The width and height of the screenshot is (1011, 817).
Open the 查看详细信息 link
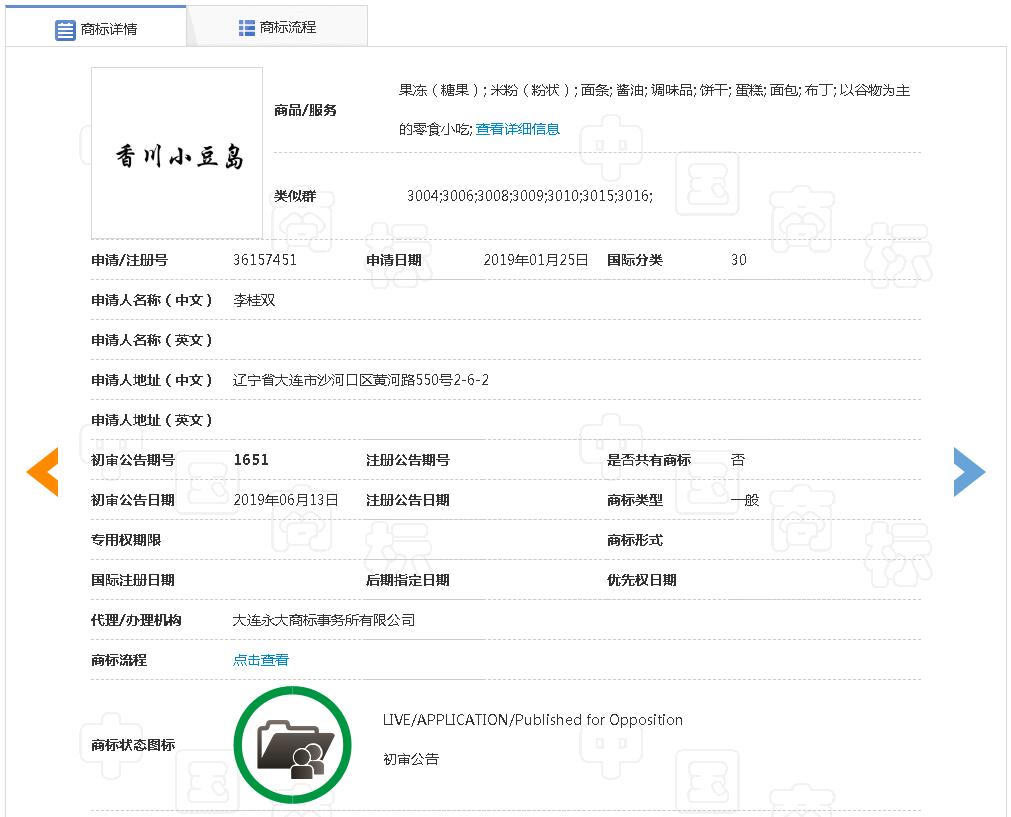click(517, 129)
